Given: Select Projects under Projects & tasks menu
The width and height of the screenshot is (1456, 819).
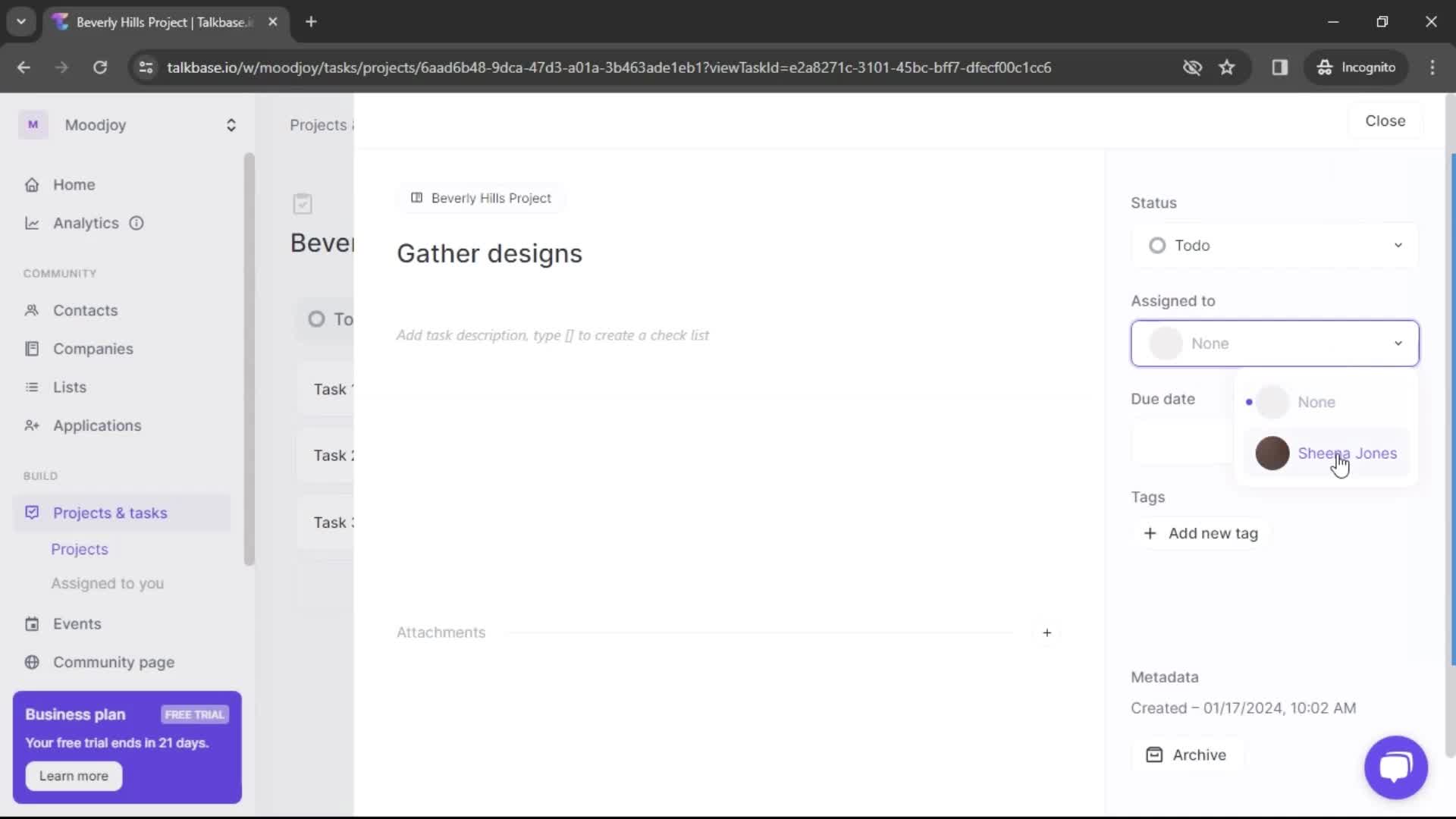Looking at the screenshot, I should pos(79,548).
